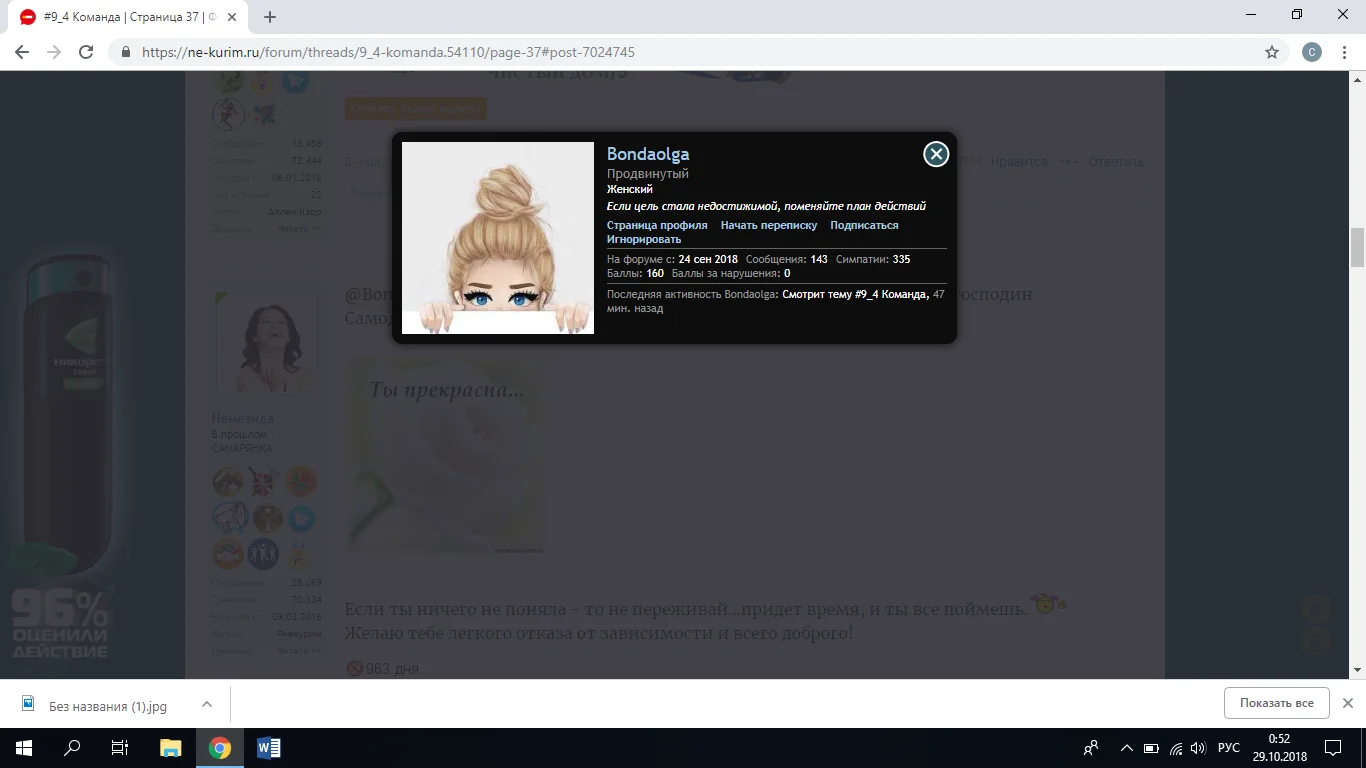Screen dimensions: 1366x768
Task: Open Task View from the taskbar
Action: [x=119, y=747]
